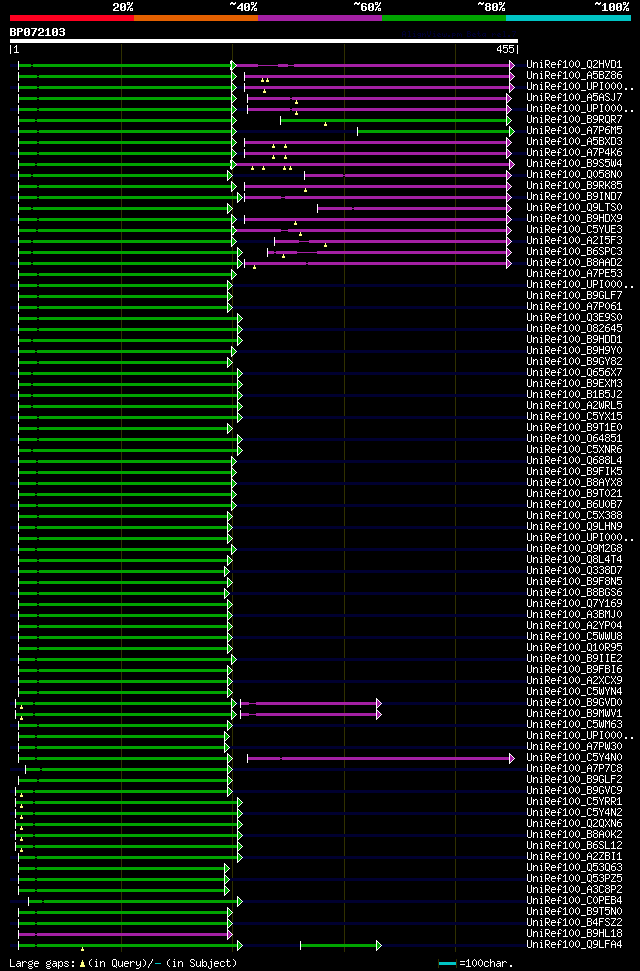Click the BP072103 query name
Image resolution: width=640 pixels, height=971 pixels.
point(37,32)
